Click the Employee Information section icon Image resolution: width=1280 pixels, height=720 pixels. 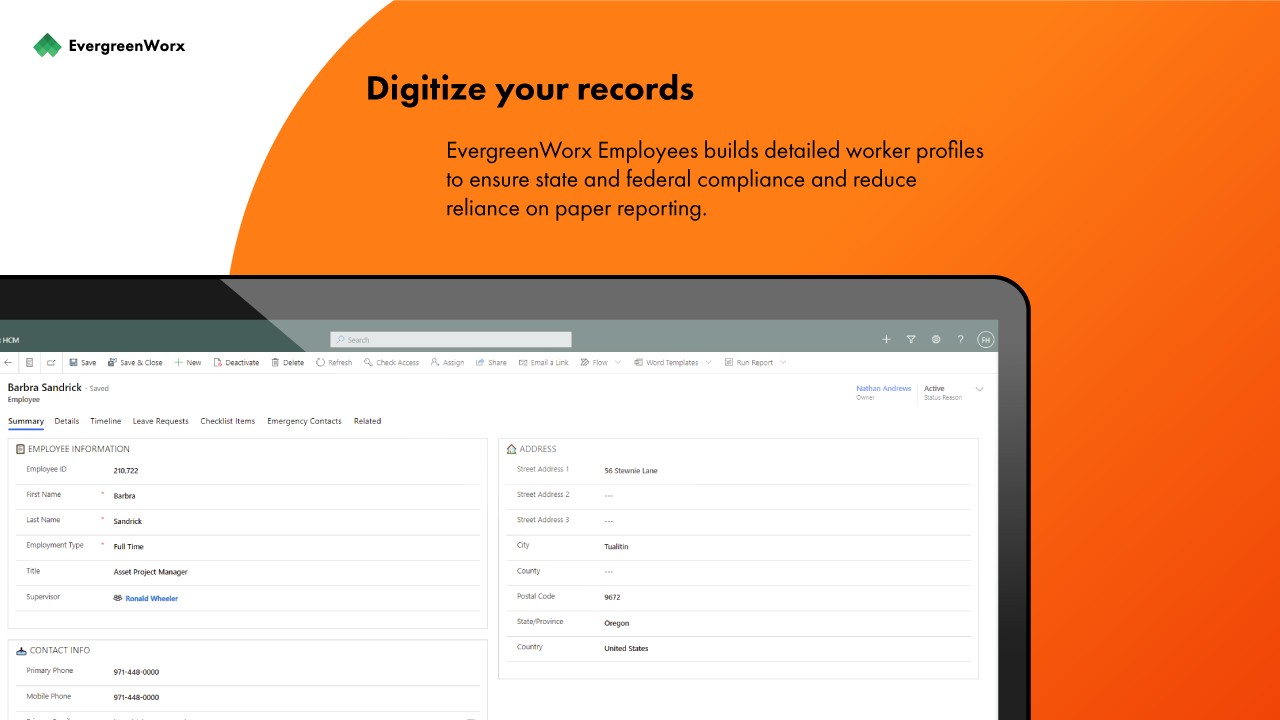point(20,449)
